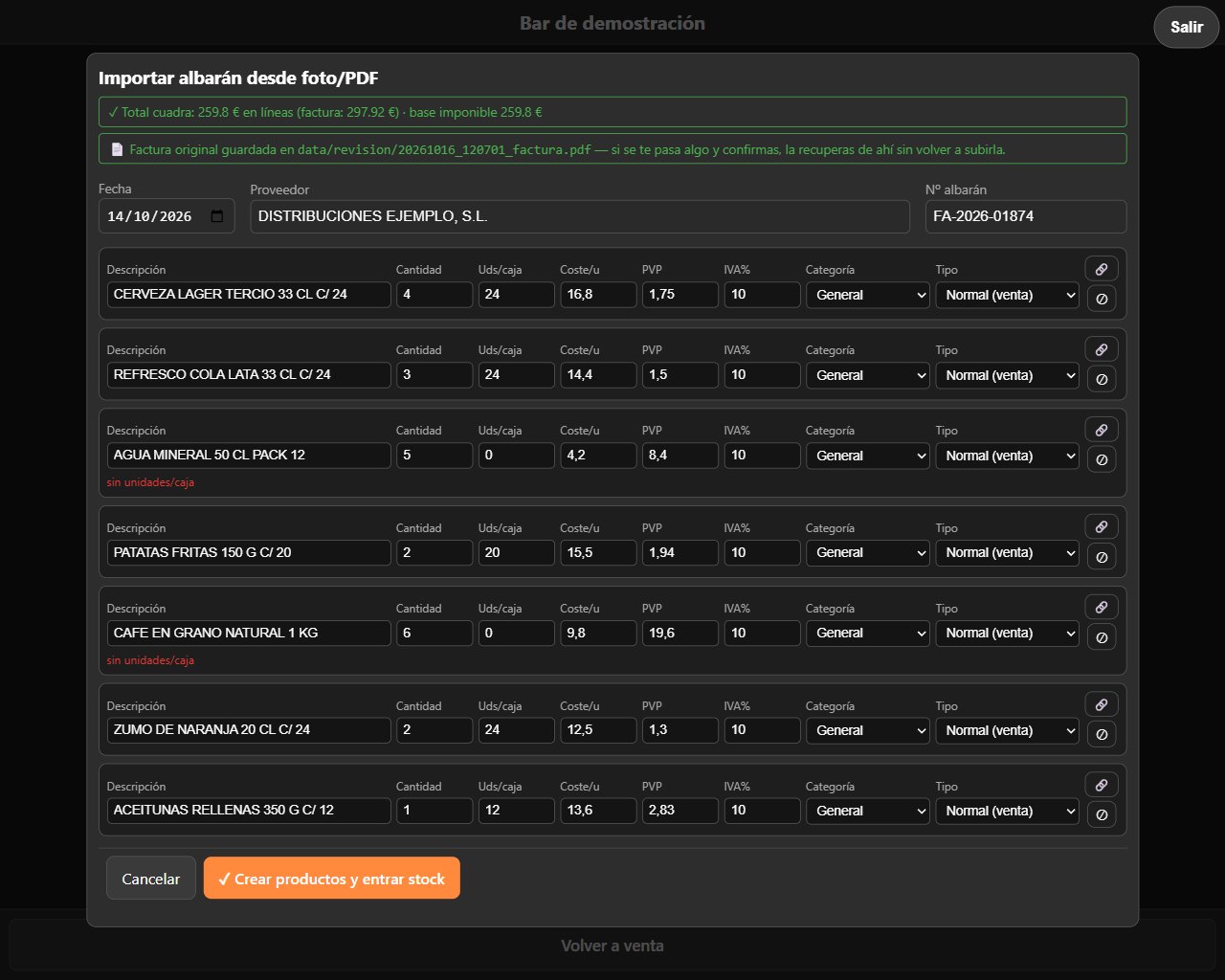Open Categoría dropdown for CERVEZA LAGER
The image size is (1225, 980).
[868, 295]
